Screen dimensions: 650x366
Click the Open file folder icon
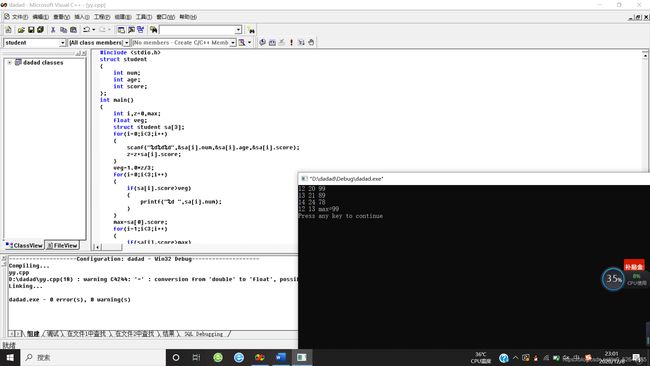(x=21, y=30)
